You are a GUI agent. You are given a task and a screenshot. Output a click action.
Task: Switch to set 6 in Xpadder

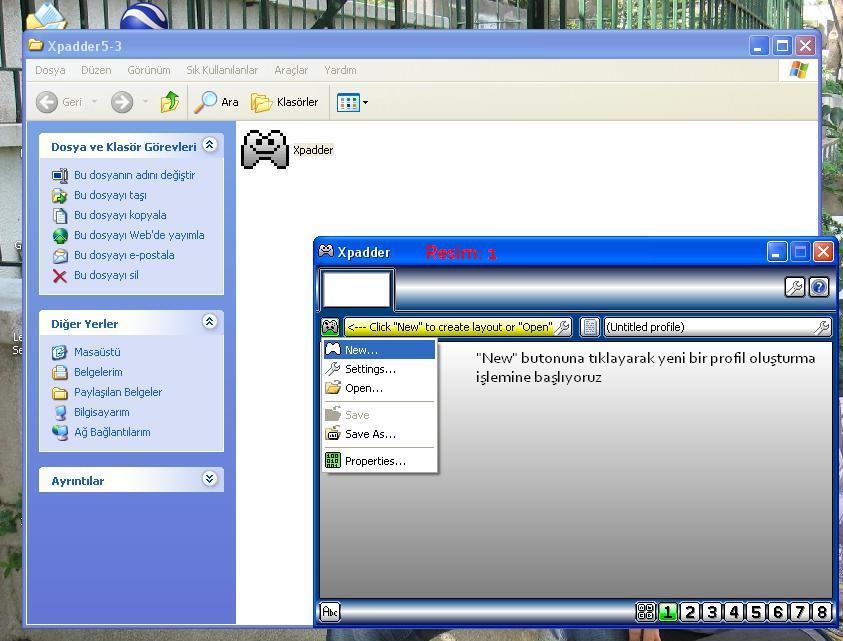pos(778,611)
